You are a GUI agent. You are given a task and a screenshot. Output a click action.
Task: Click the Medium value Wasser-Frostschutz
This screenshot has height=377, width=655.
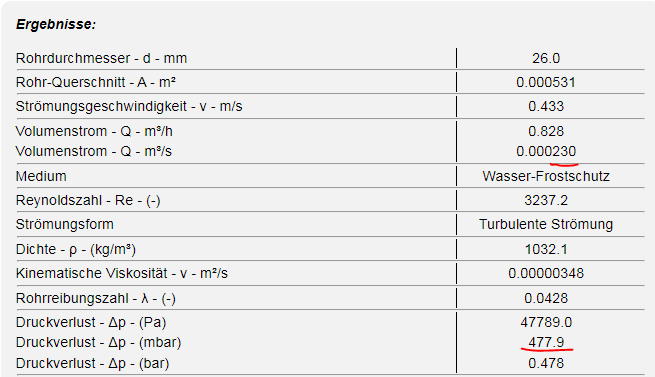(x=546, y=176)
